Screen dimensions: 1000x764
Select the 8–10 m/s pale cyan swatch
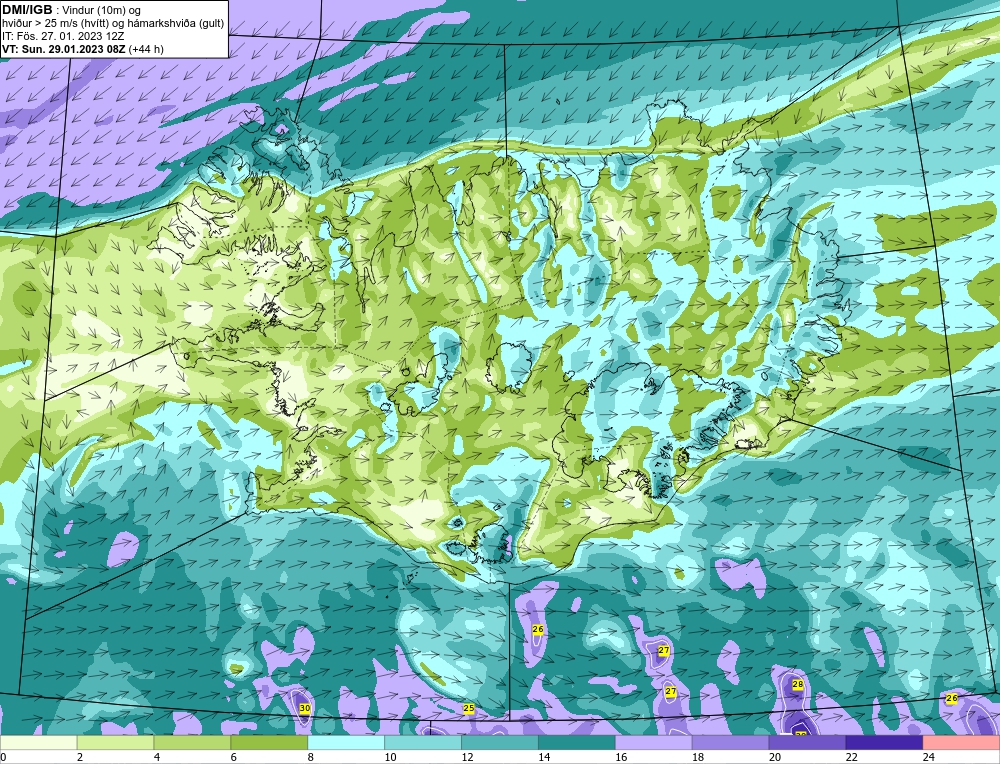346,743
